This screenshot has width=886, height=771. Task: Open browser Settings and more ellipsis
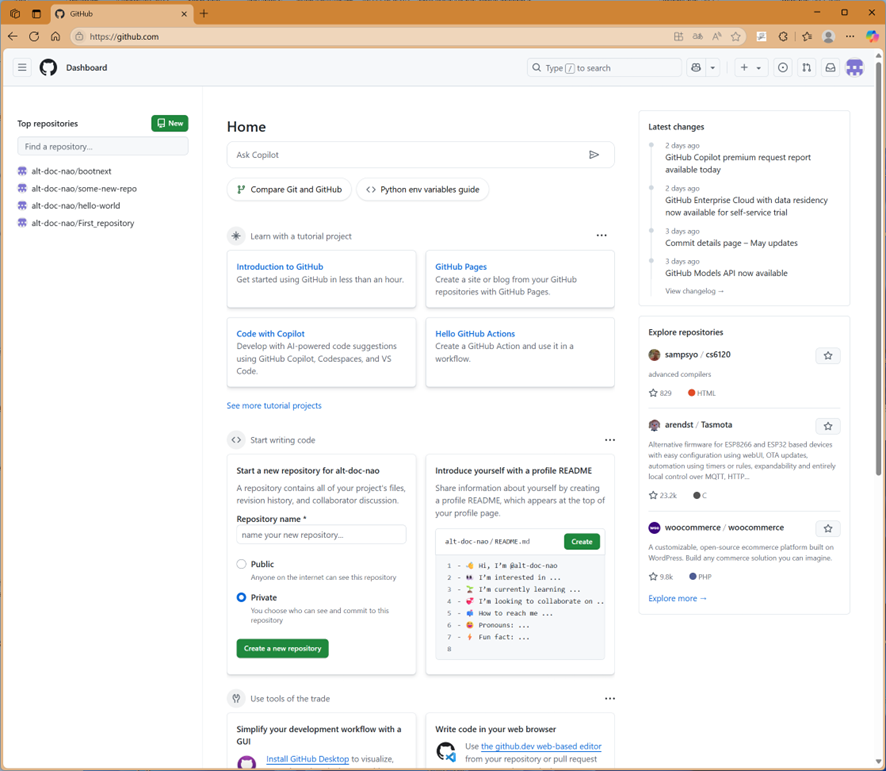850,37
